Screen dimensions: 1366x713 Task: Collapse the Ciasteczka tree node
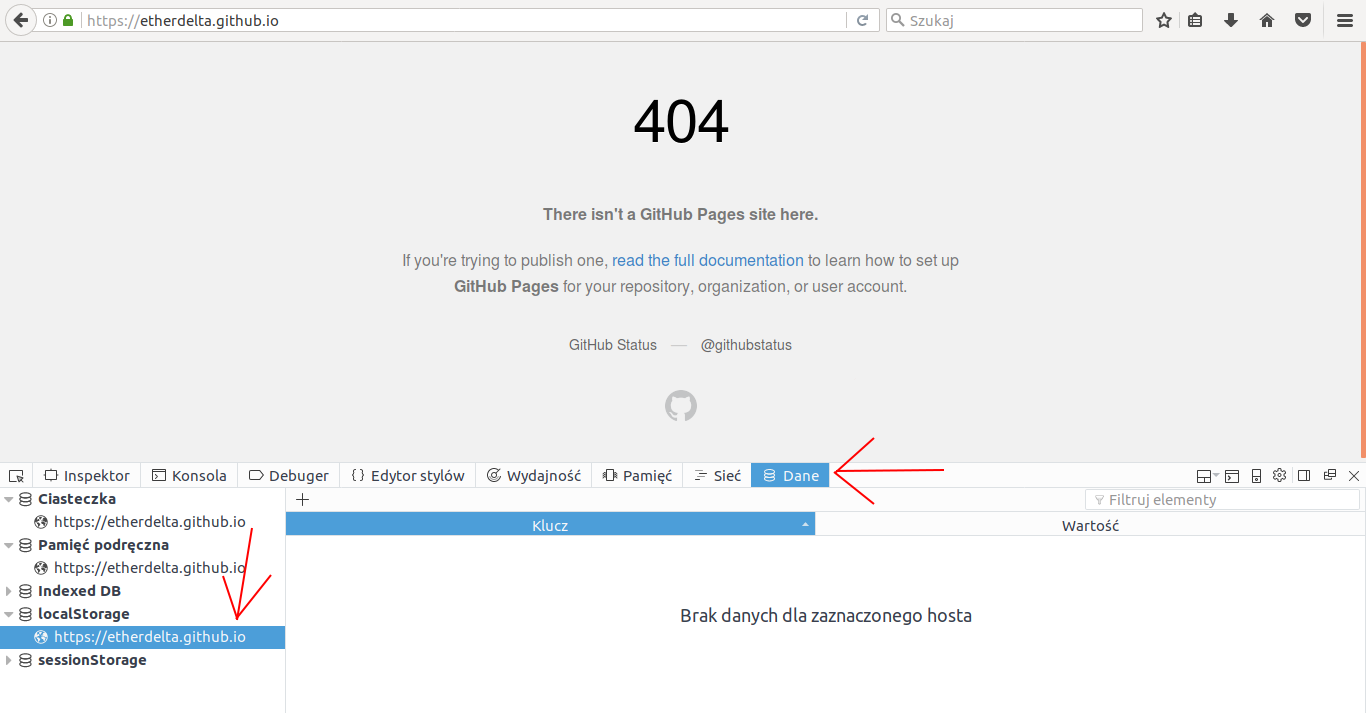point(10,499)
